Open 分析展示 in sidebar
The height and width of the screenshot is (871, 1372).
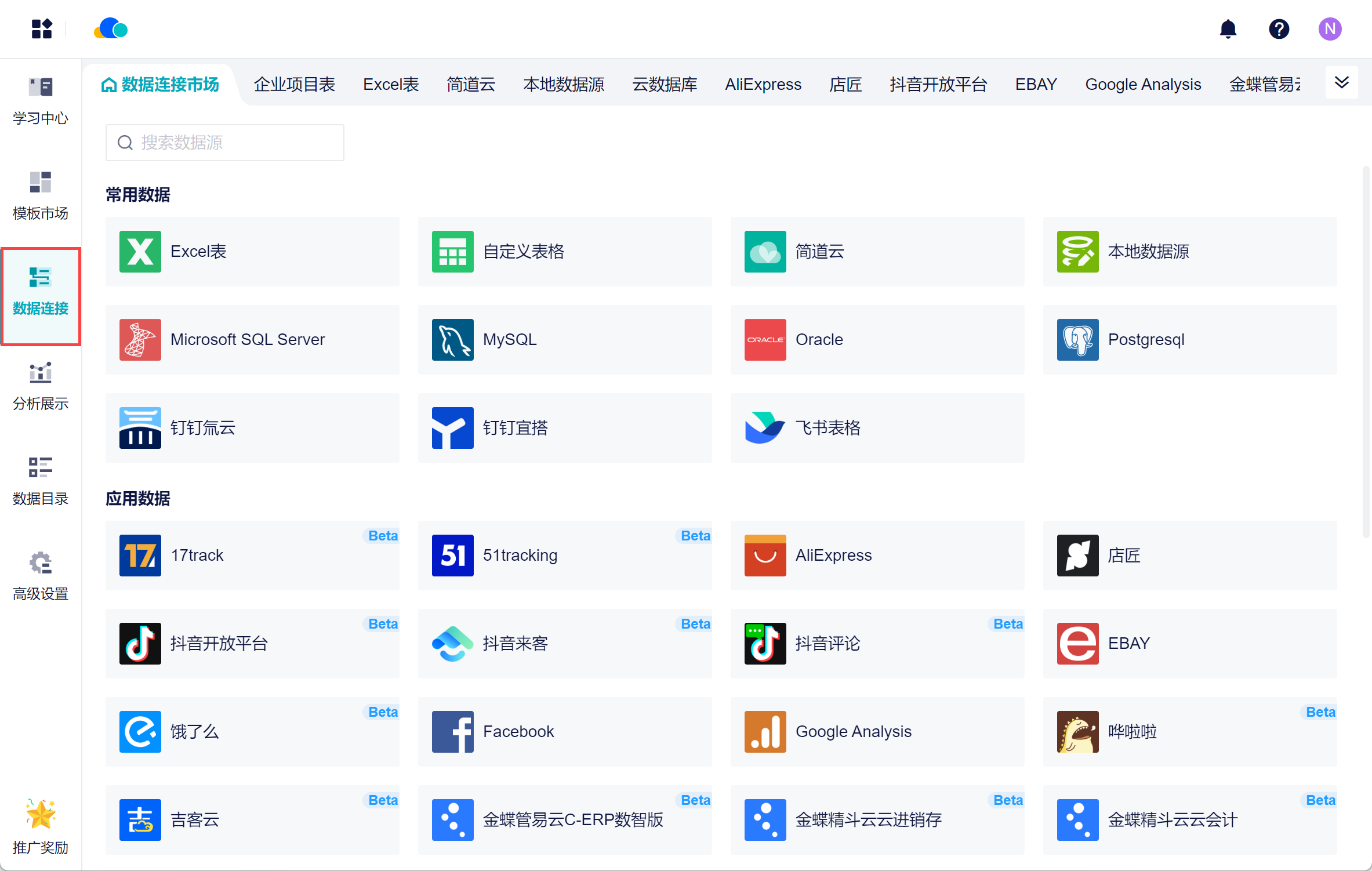(41, 387)
